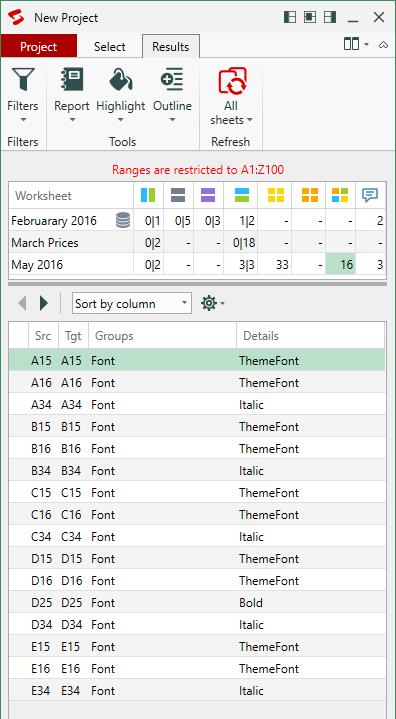This screenshot has height=719, width=396.
Task: Switch to the Results tab
Action: (170, 47)
